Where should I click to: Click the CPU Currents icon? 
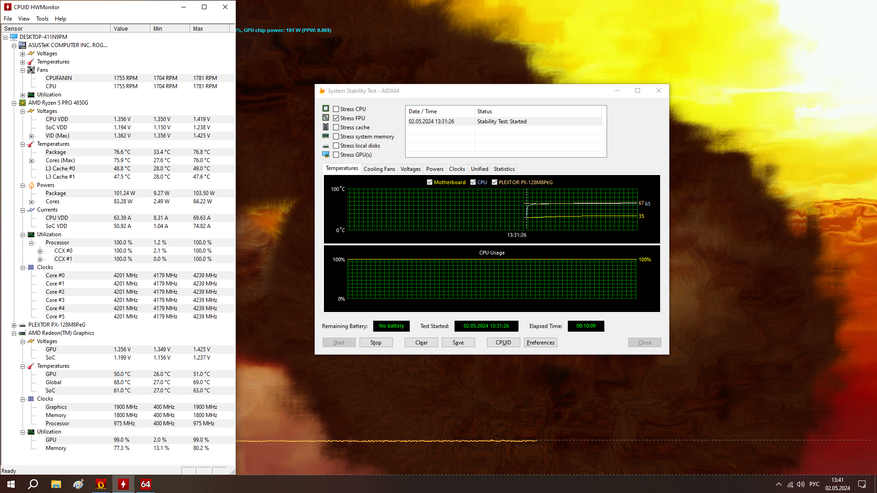31,210
